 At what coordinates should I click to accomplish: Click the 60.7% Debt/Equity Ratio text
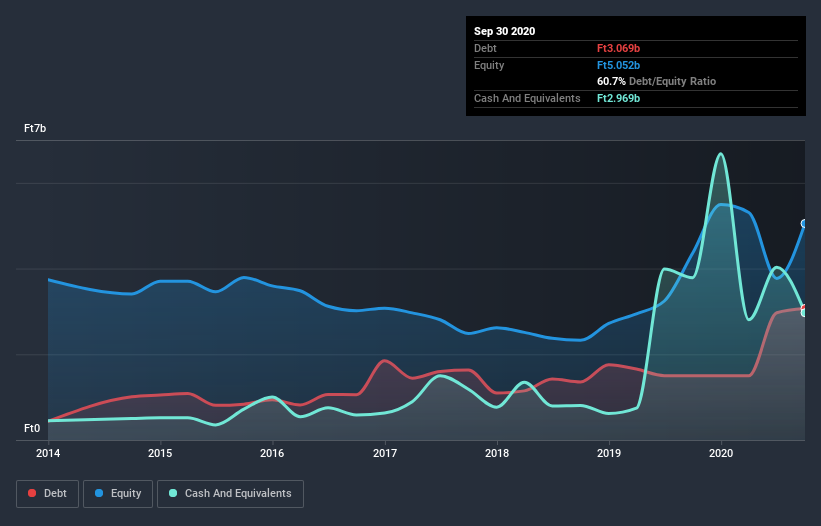pyautogui.click(x=657, y=82)
